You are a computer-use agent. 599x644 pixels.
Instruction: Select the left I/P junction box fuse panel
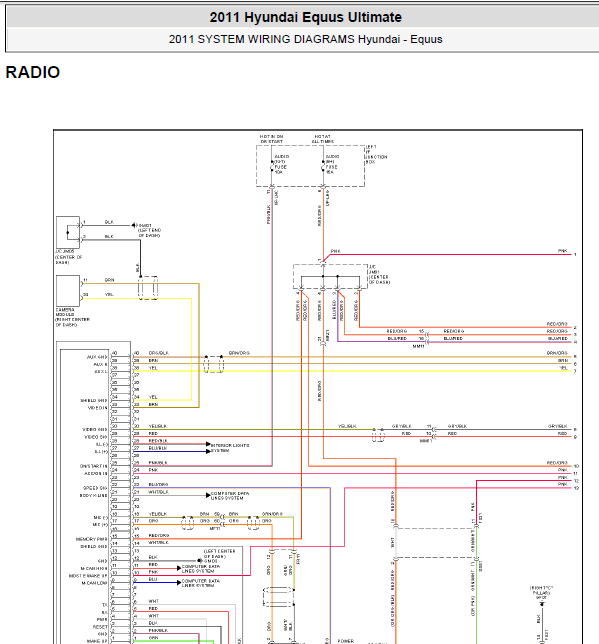(x=310, y=166)
